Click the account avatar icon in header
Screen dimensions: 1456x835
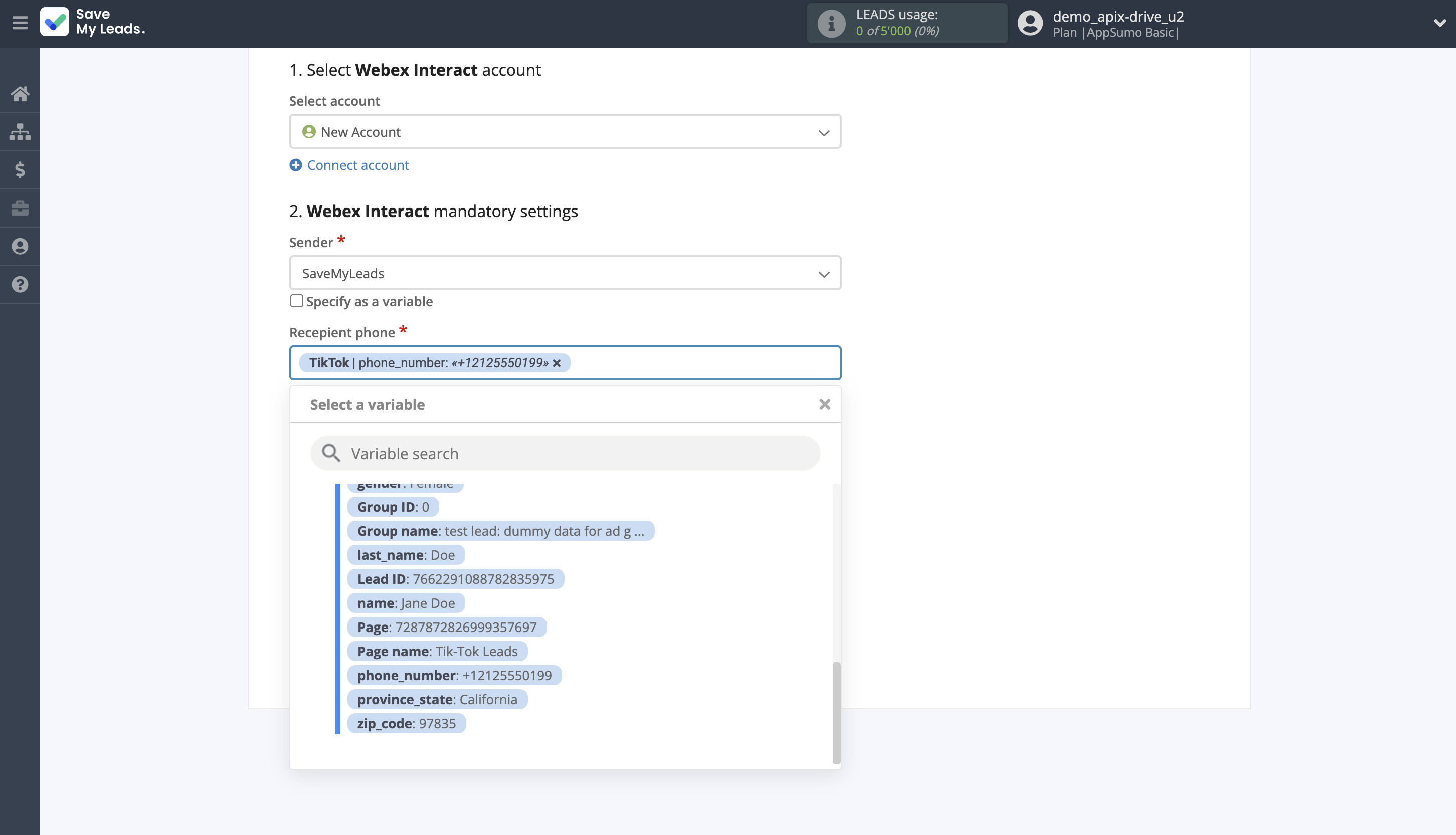click(x=1030, y=23)
